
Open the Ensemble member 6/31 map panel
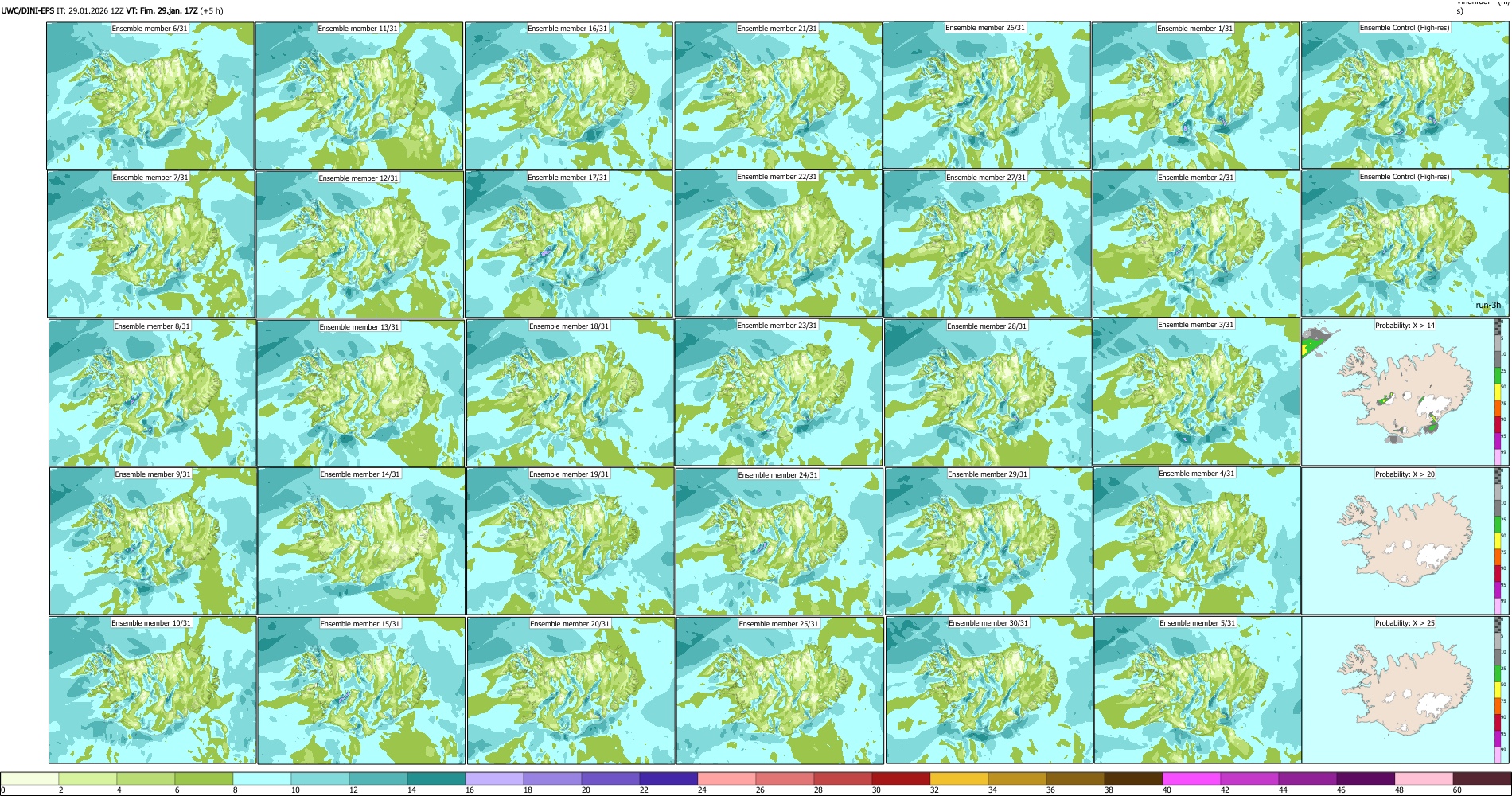[x=150, y=96]
